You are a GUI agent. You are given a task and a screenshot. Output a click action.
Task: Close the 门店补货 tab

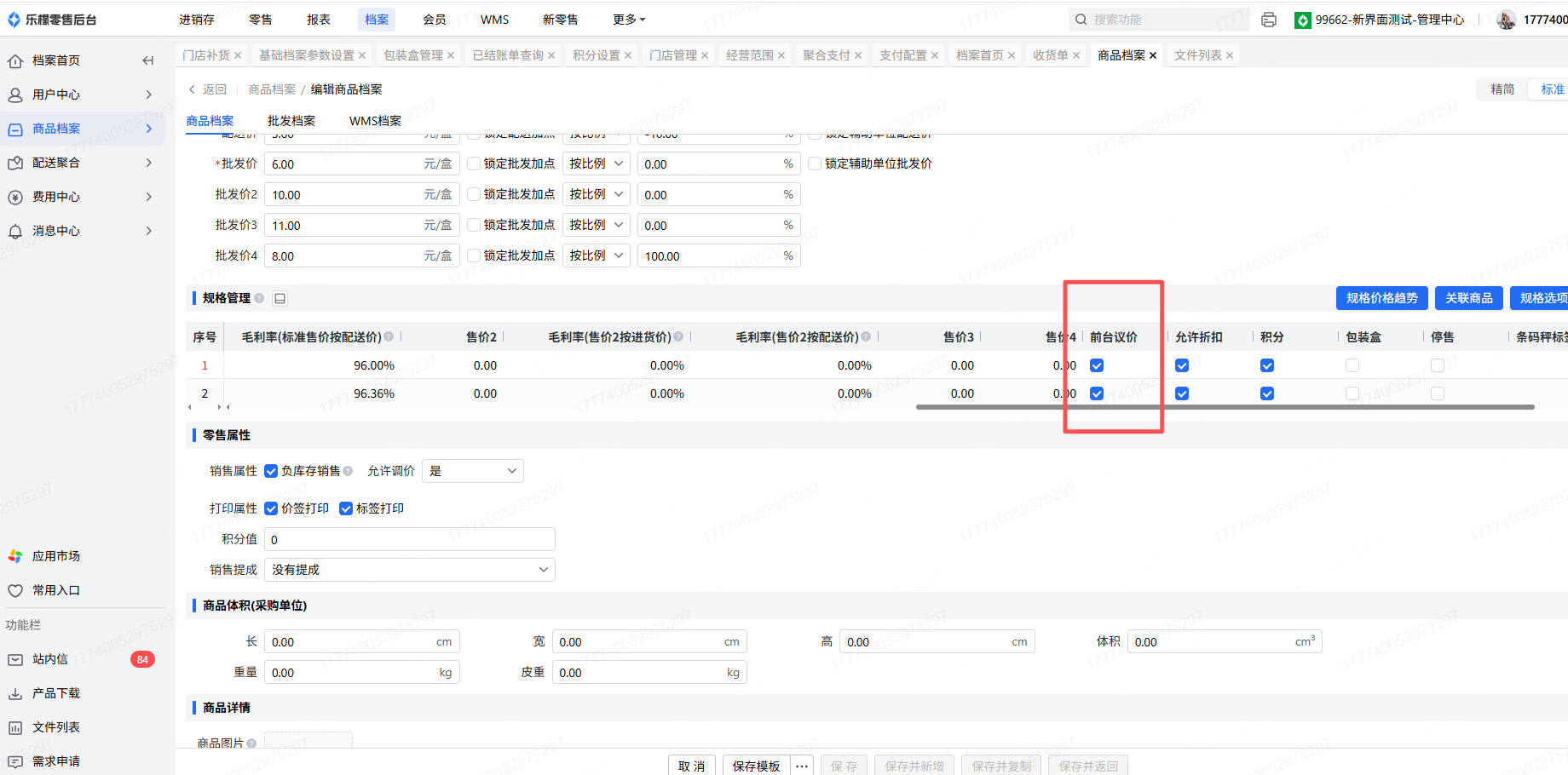click(238, 55)
